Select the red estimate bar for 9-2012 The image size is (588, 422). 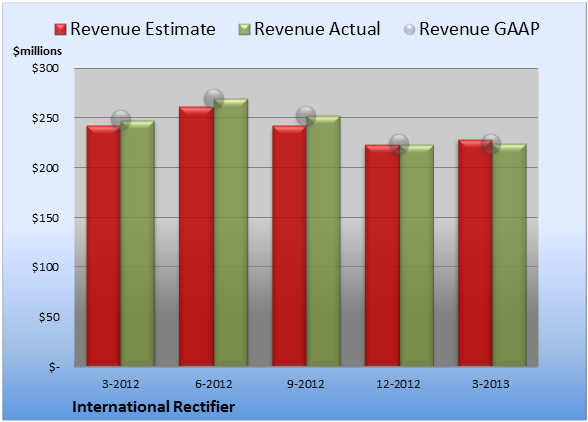pos(289,246)
